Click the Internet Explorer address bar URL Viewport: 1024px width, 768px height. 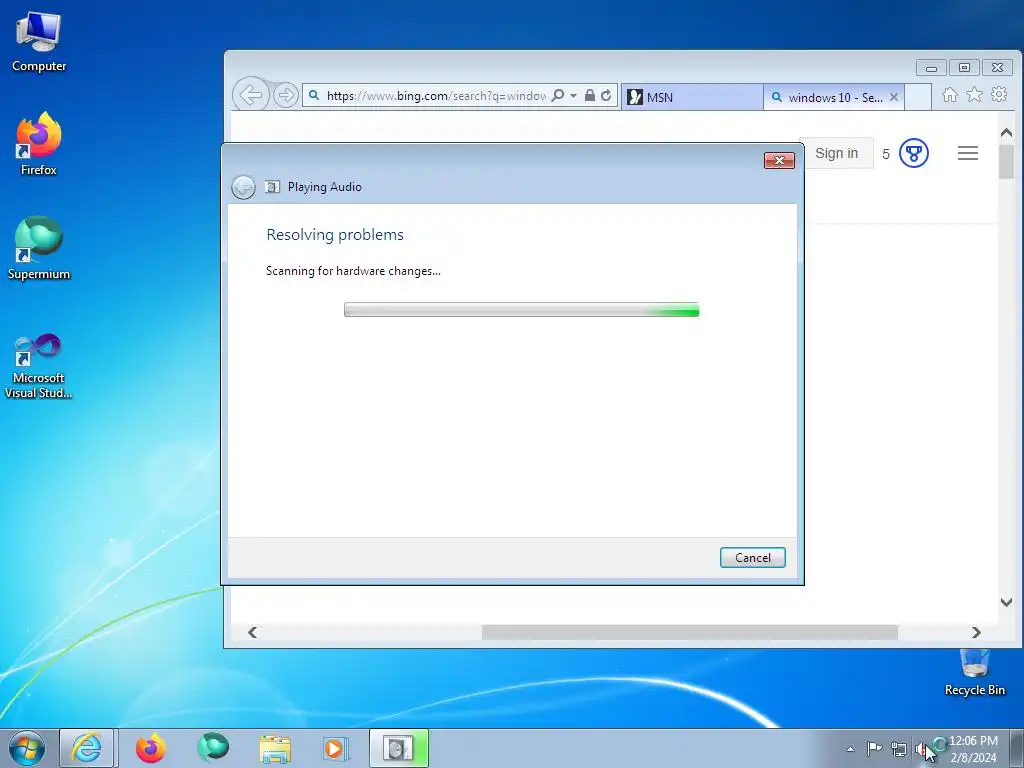[x=436, y=96]
